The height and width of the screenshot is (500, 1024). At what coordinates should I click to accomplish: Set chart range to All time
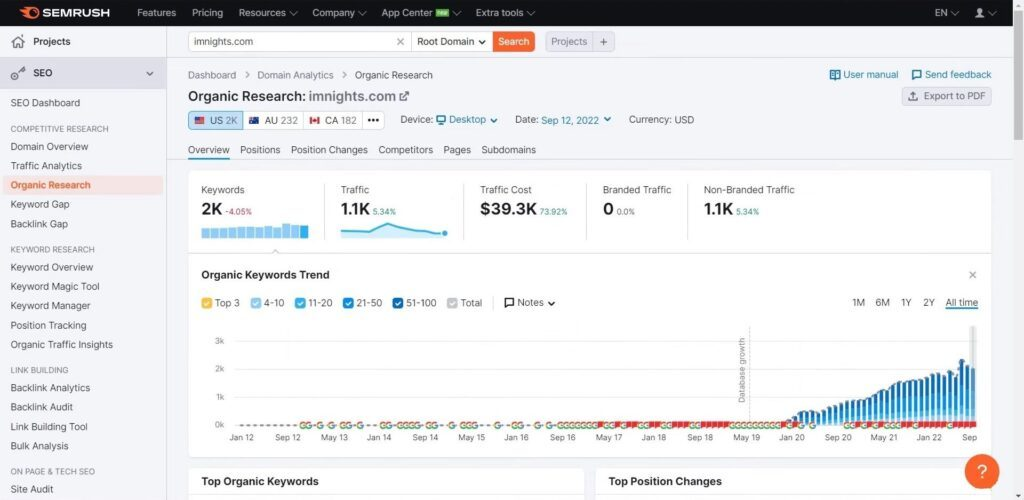[x=962, y=302]
